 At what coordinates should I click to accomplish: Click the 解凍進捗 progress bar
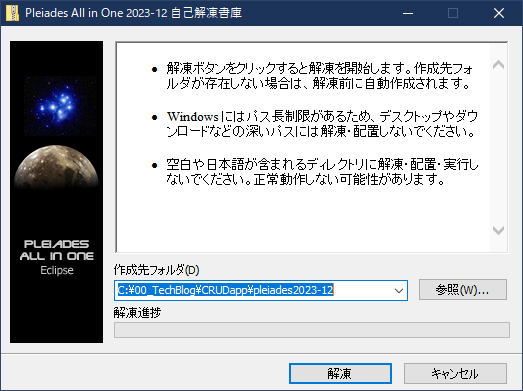pyautogui.click(x=312, y=330)
